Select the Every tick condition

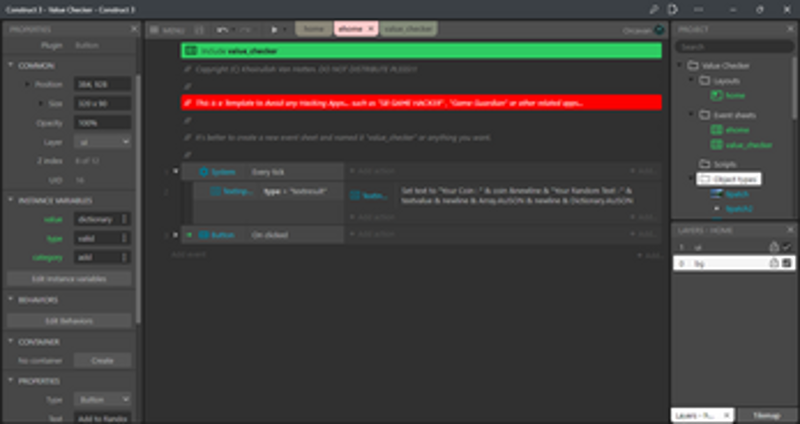(x=268, y=172)
